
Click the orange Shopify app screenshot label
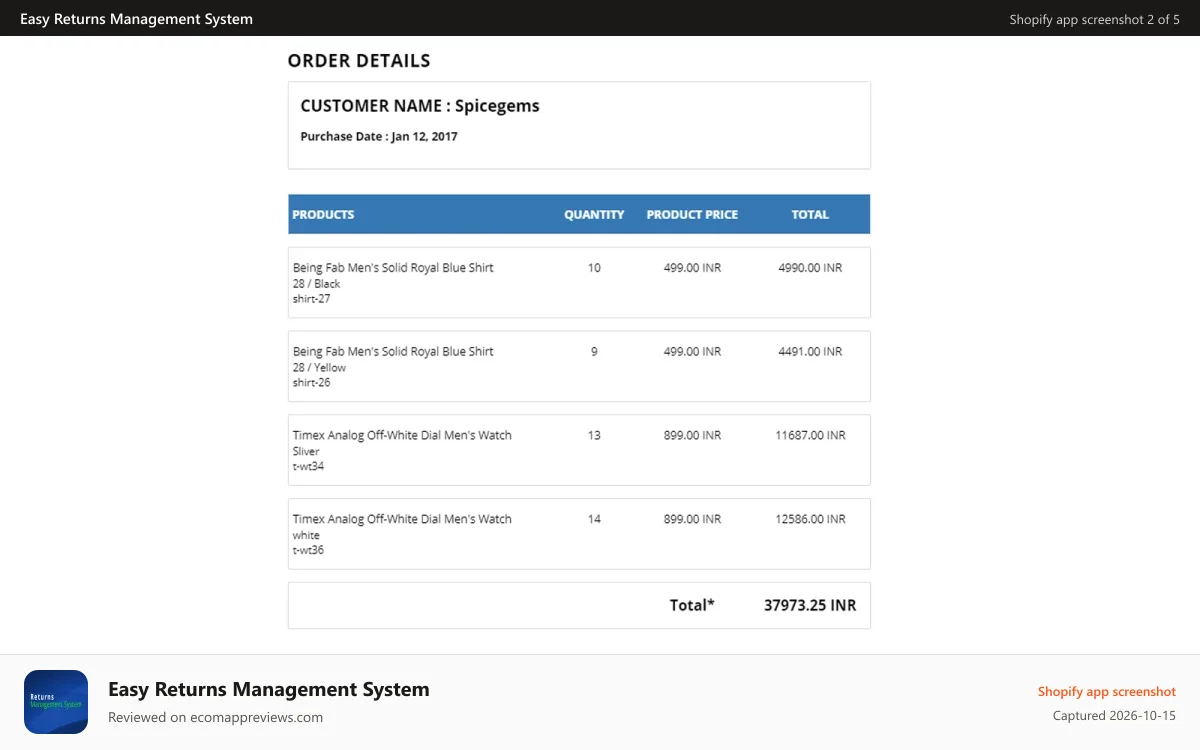(x=1107, y=691)
